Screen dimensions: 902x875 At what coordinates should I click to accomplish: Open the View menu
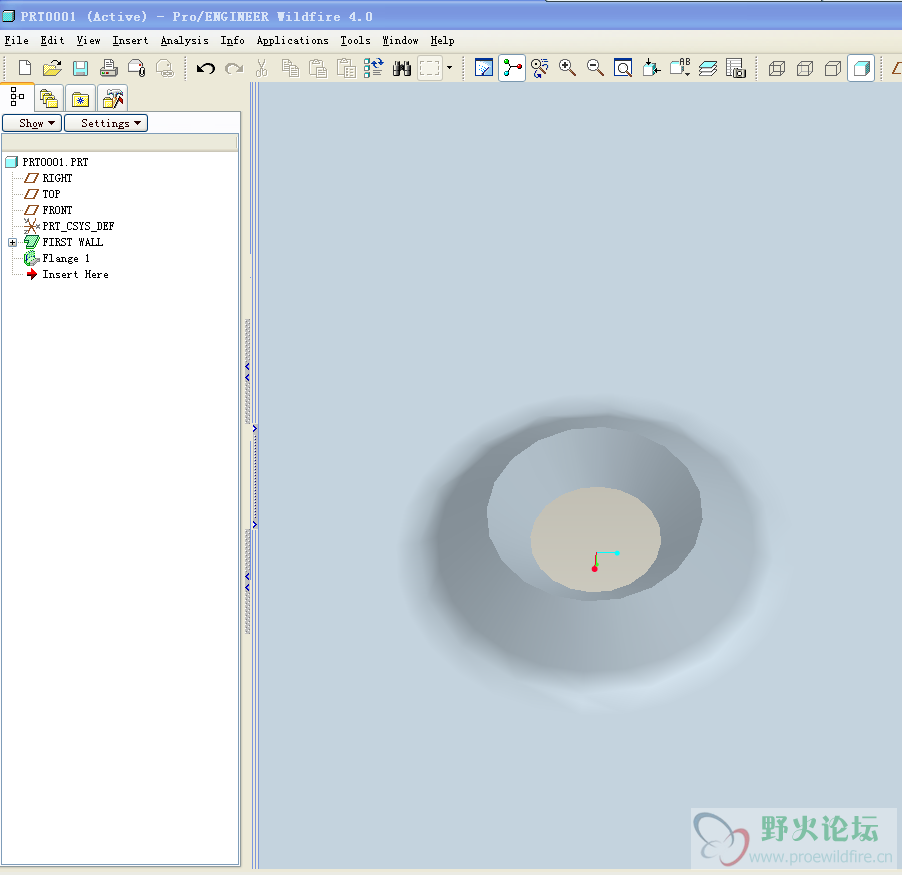click(x=88, y=40)
